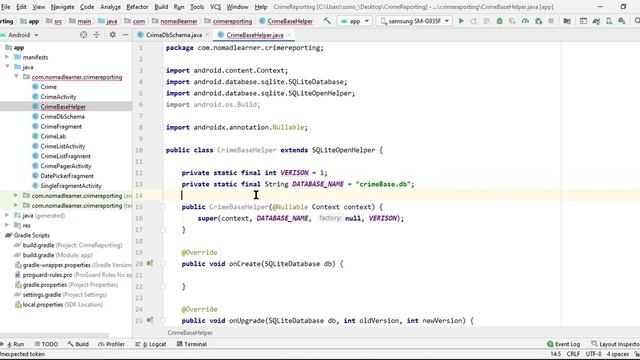Click the override gutter icon beside onUpgrade
This screenshot has height=360, width=640.
coord(150,320)
